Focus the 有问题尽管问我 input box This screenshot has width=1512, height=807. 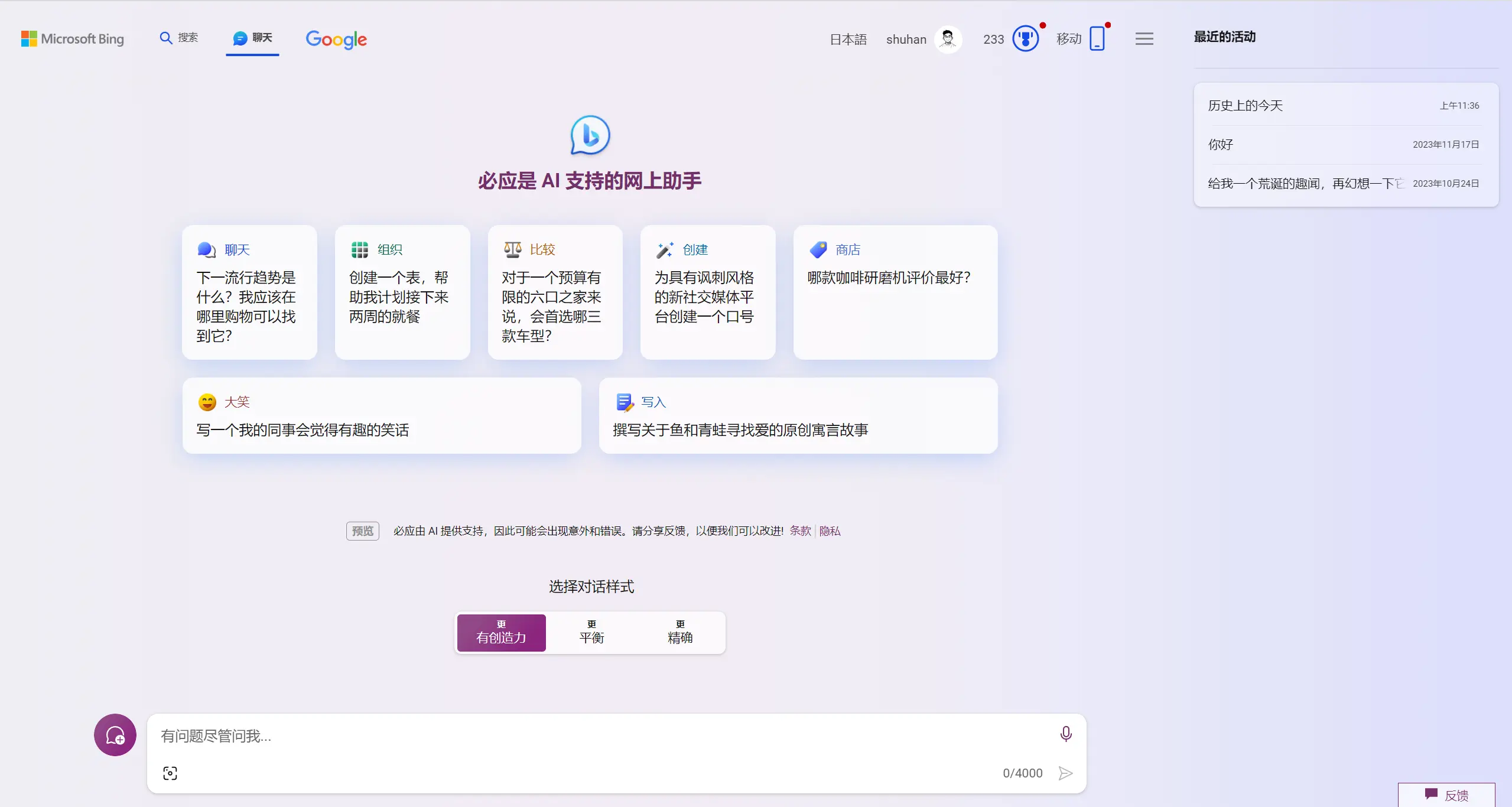coord(603,736)
